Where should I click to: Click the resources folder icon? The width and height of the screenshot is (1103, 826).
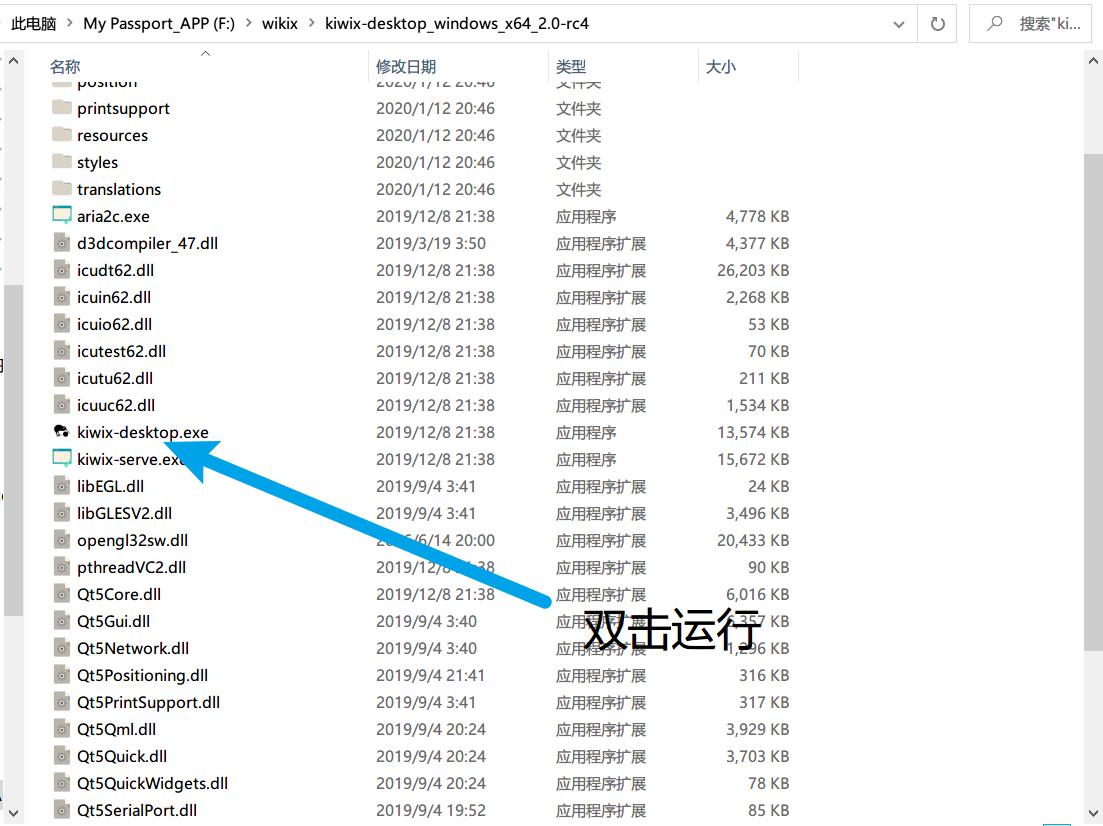coord(62,135)
